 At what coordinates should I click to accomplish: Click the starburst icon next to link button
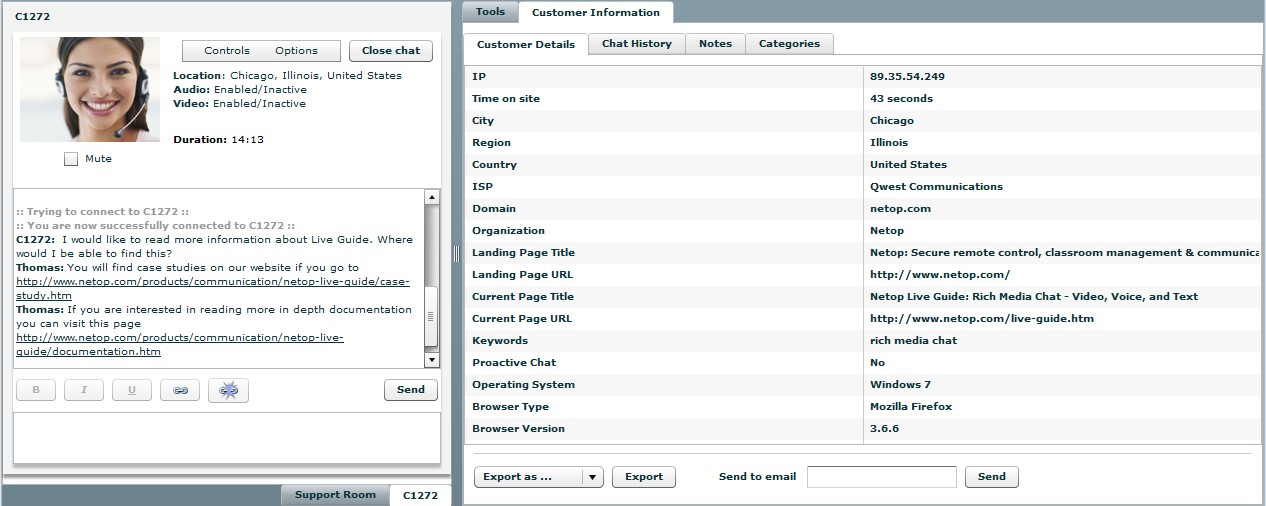(228, 390)
